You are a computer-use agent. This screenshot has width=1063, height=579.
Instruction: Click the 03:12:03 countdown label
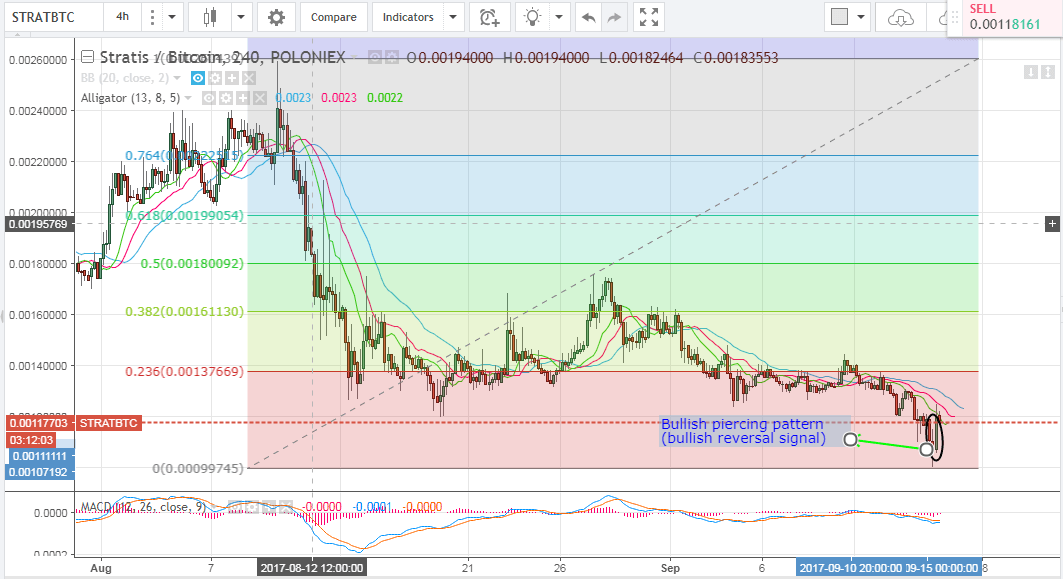(x=31, y=440)
